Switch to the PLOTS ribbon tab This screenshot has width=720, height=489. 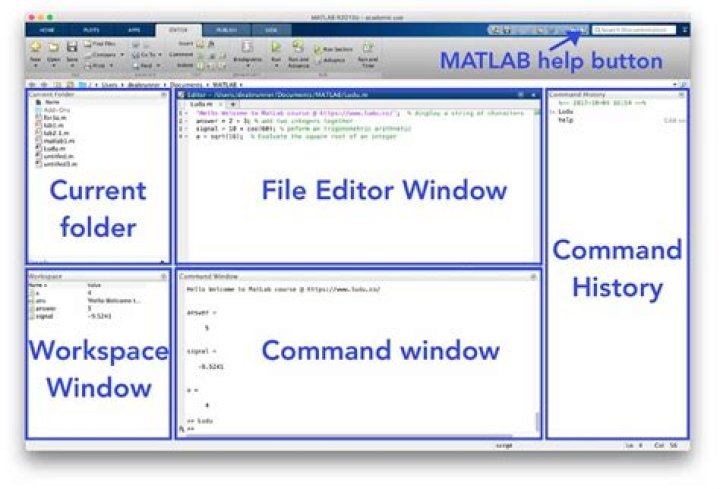[91, 30]
